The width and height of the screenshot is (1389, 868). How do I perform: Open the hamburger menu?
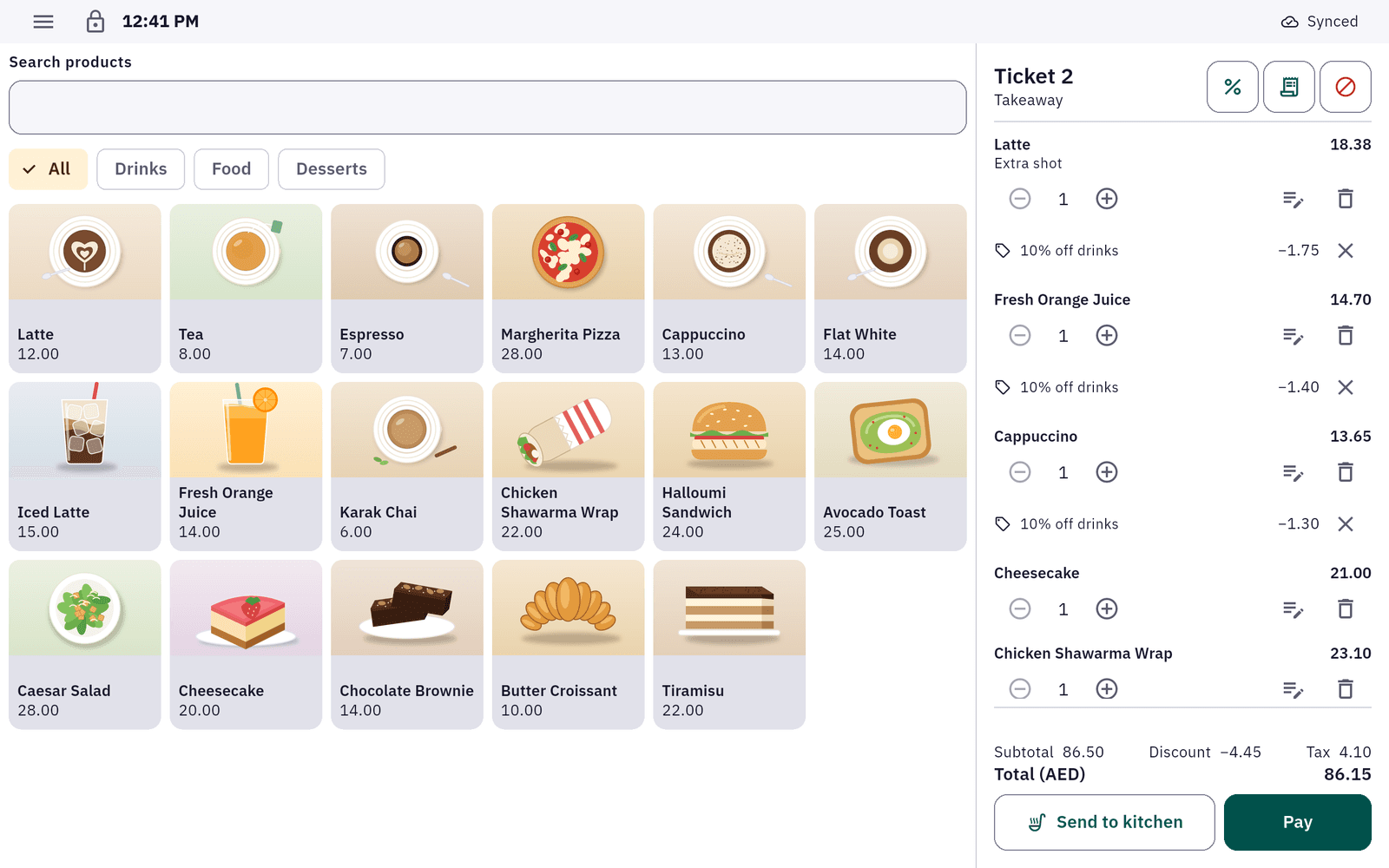(x=43, y=22)
